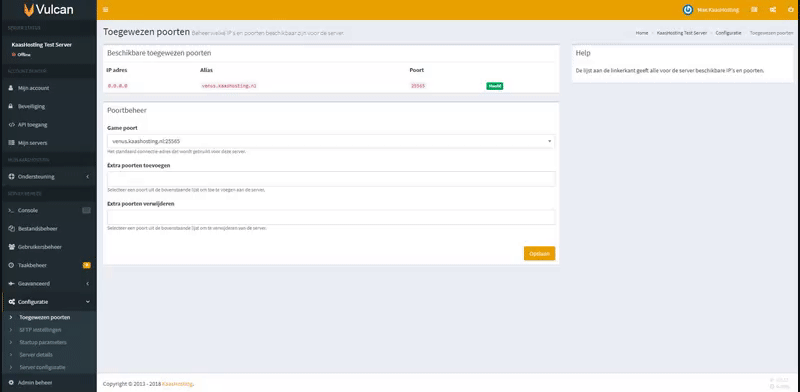Open the admin cogs icon in top bar
The image size is (800, 392).
pyautogui.click(x=773, y=10)
